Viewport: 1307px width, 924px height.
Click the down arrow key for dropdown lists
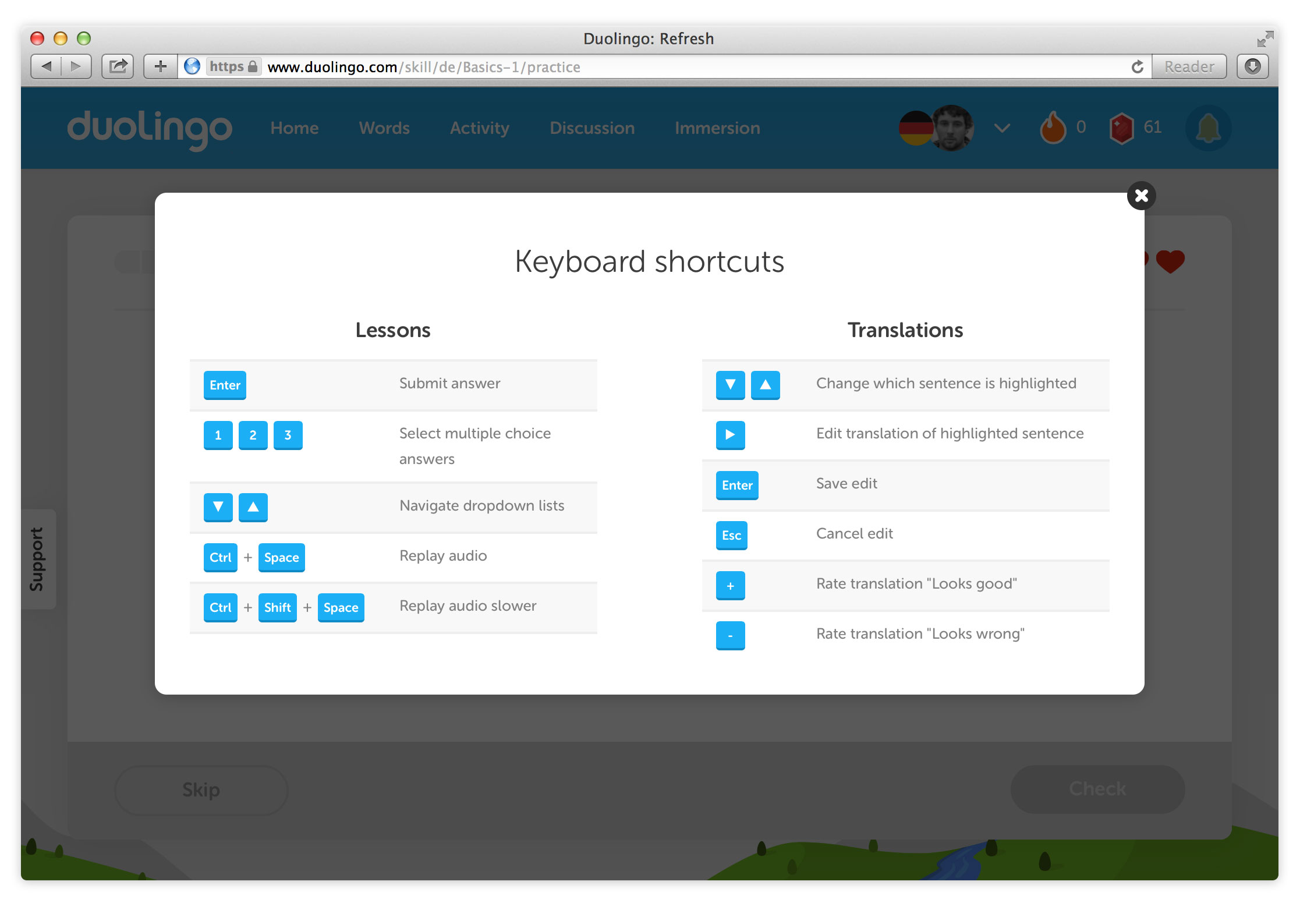[x=218, y=508]
